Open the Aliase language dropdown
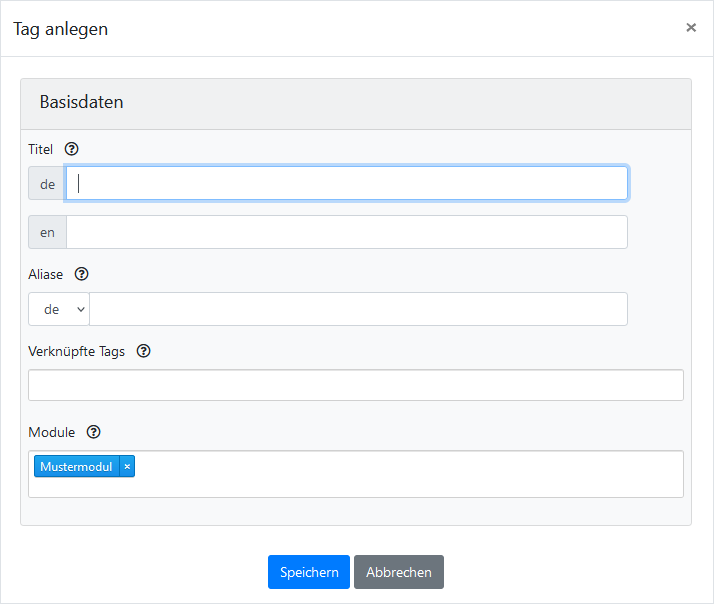This screenshot has height=604, width=714. 59,310
